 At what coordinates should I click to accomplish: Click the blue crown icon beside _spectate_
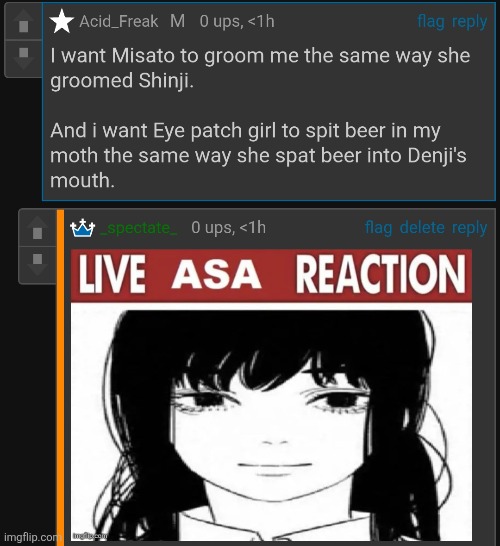pyautogui.click(x=83, y=228)
